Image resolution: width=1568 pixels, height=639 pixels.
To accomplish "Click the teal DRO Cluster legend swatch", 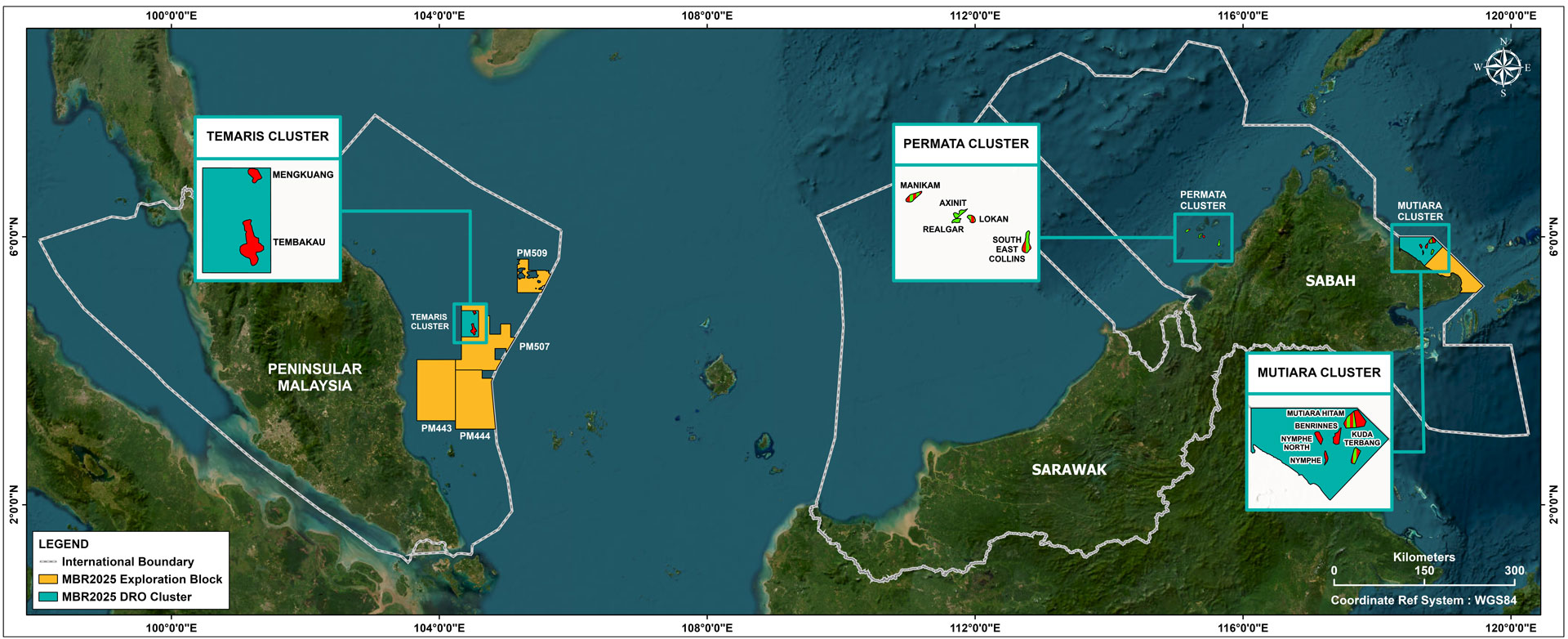I will (x=48, y=597).
